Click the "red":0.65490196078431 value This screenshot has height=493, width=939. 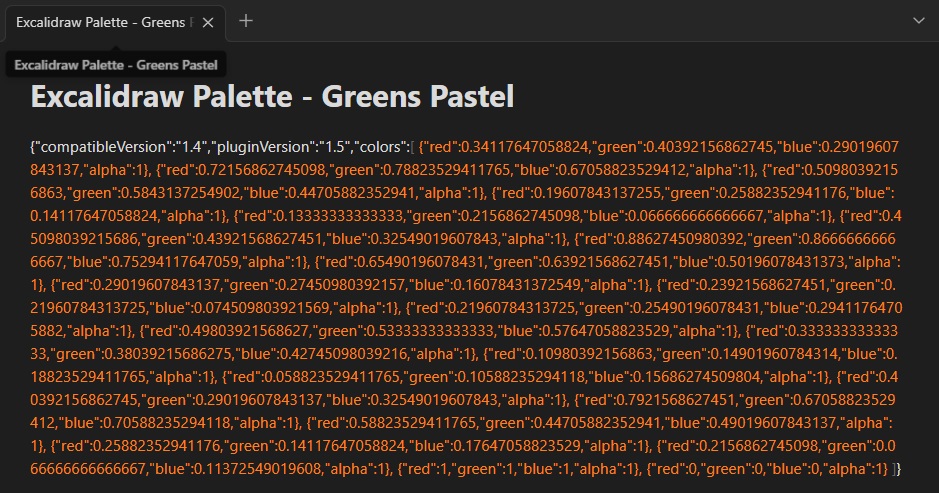click(404, 262)
